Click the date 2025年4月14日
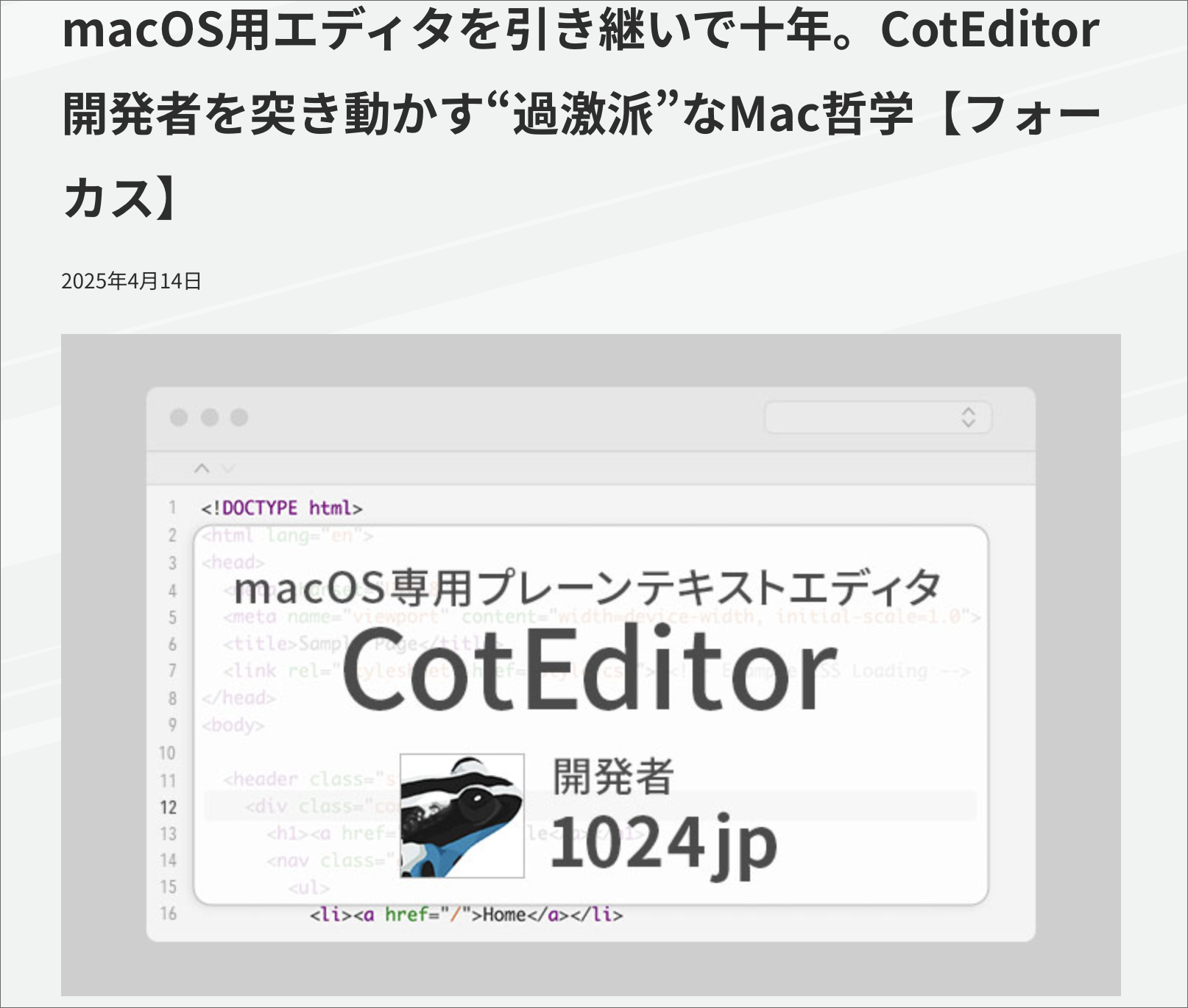 pyautogui.click(x=131, y=281)
